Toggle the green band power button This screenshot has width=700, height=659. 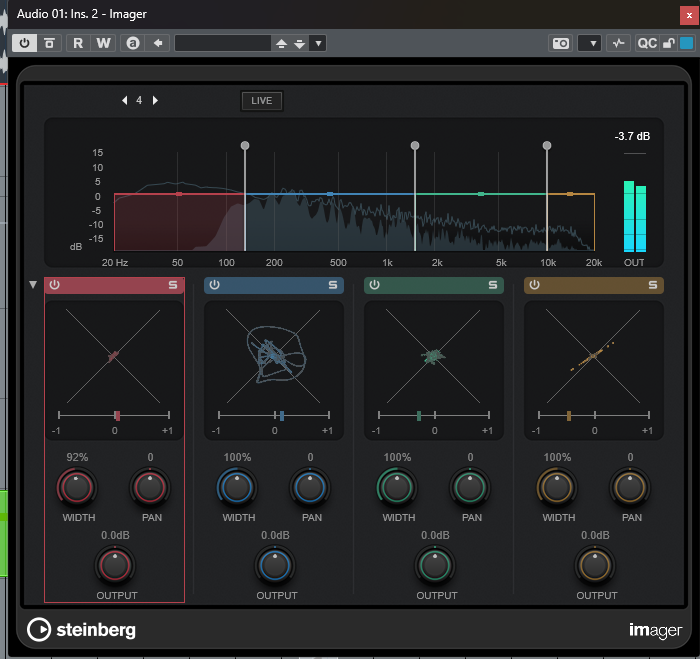tap(375, 285)
